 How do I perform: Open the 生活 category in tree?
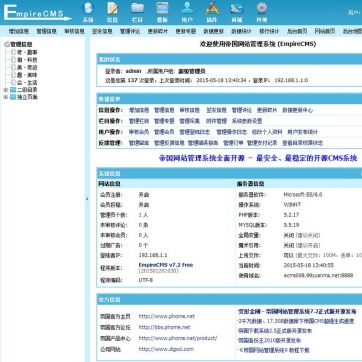pos(27,82)
